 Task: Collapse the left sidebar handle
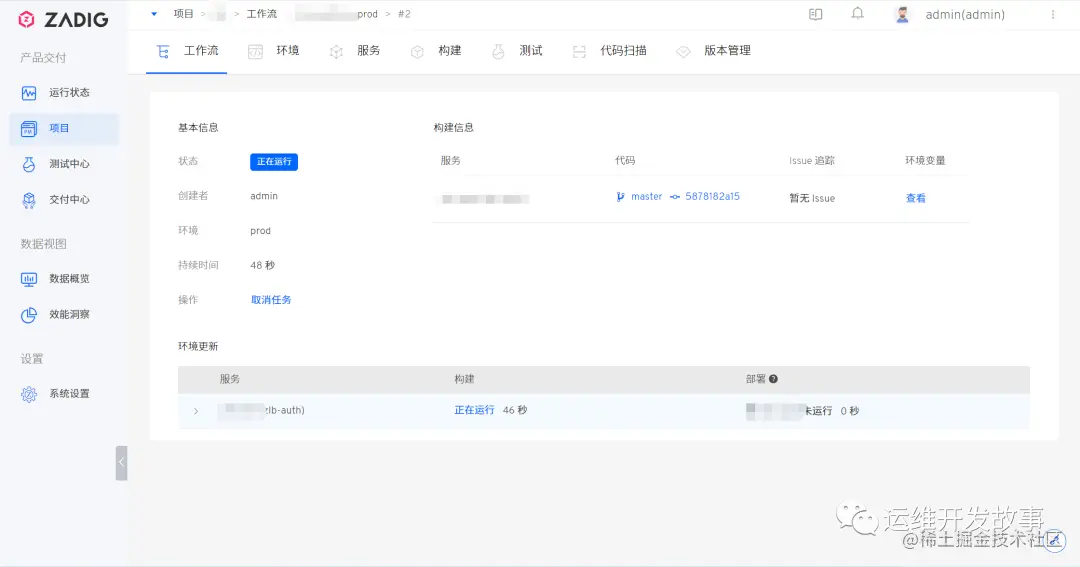point(121,463)
